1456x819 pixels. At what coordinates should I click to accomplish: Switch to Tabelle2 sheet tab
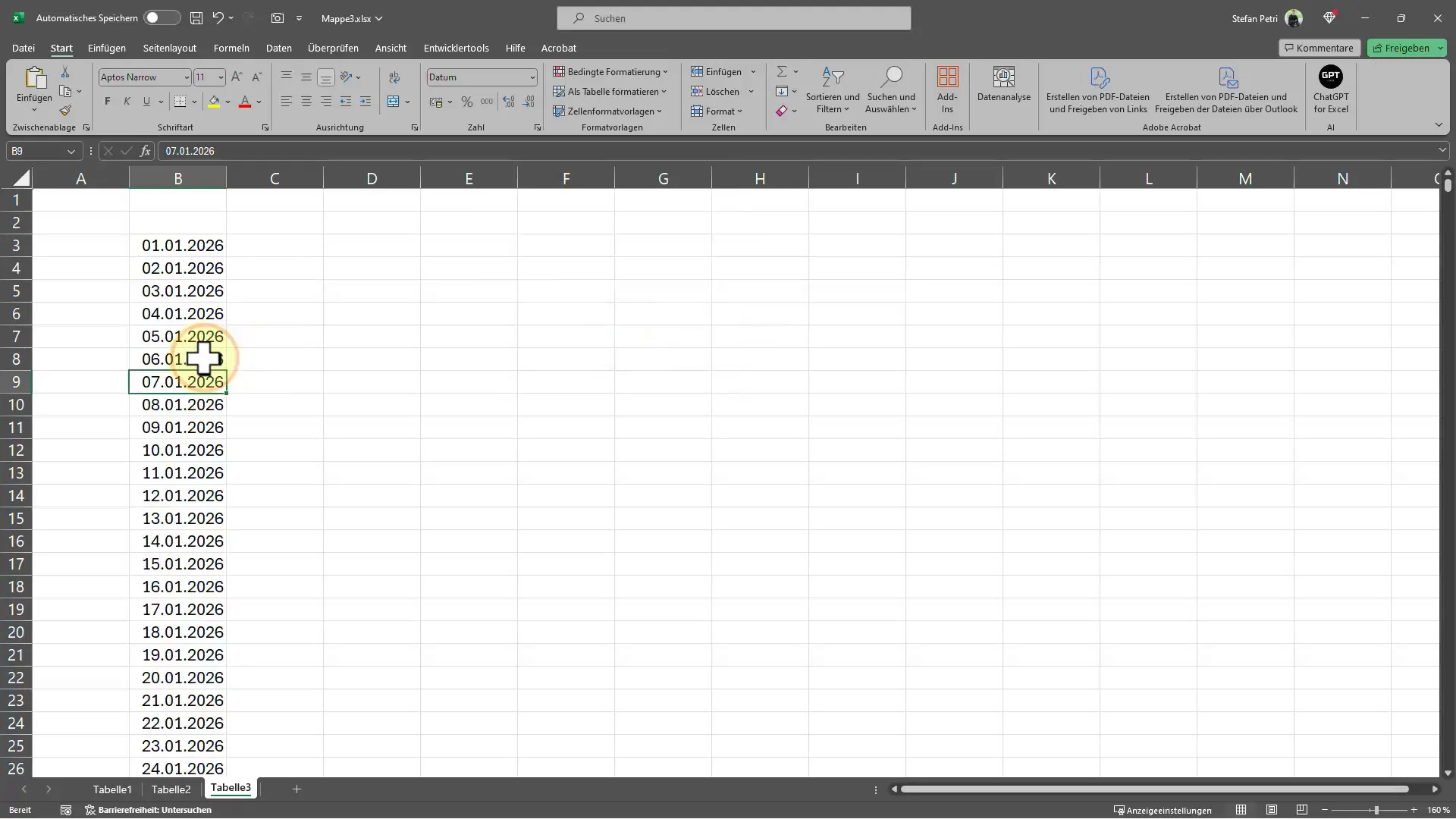[x=171, y=789]
